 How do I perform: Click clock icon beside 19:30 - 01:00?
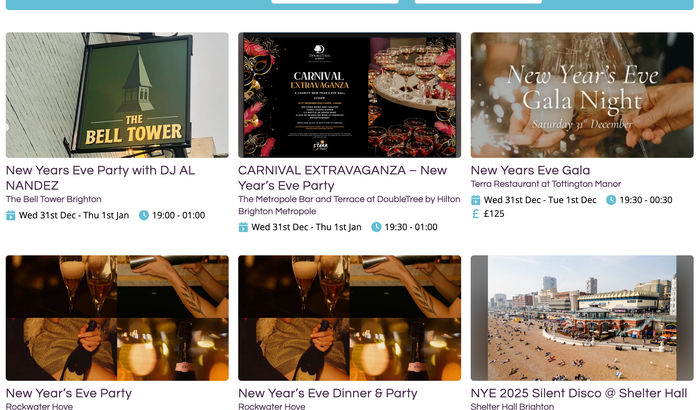coord(376,227)
